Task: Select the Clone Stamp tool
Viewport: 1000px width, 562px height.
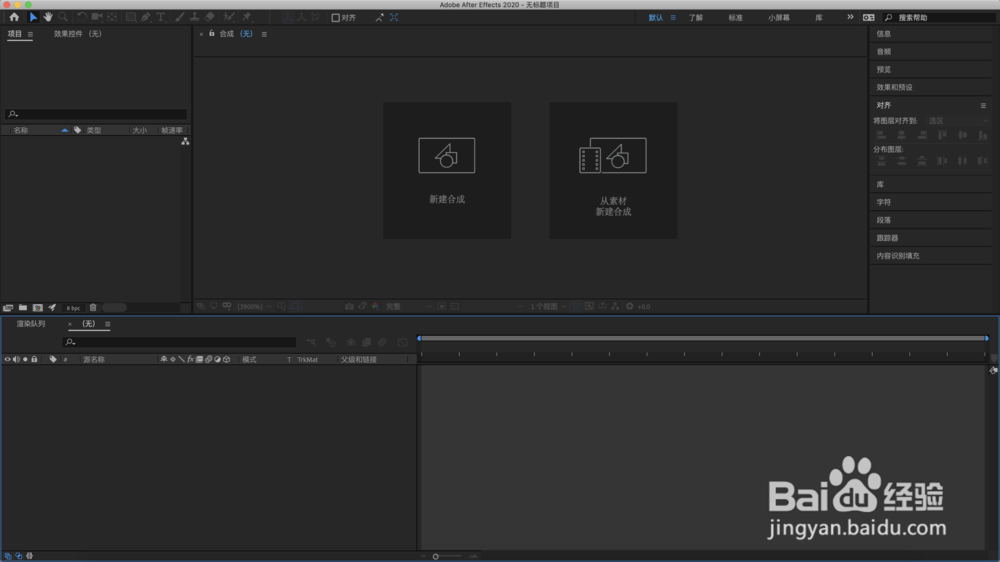Action: tap(195, 17)
